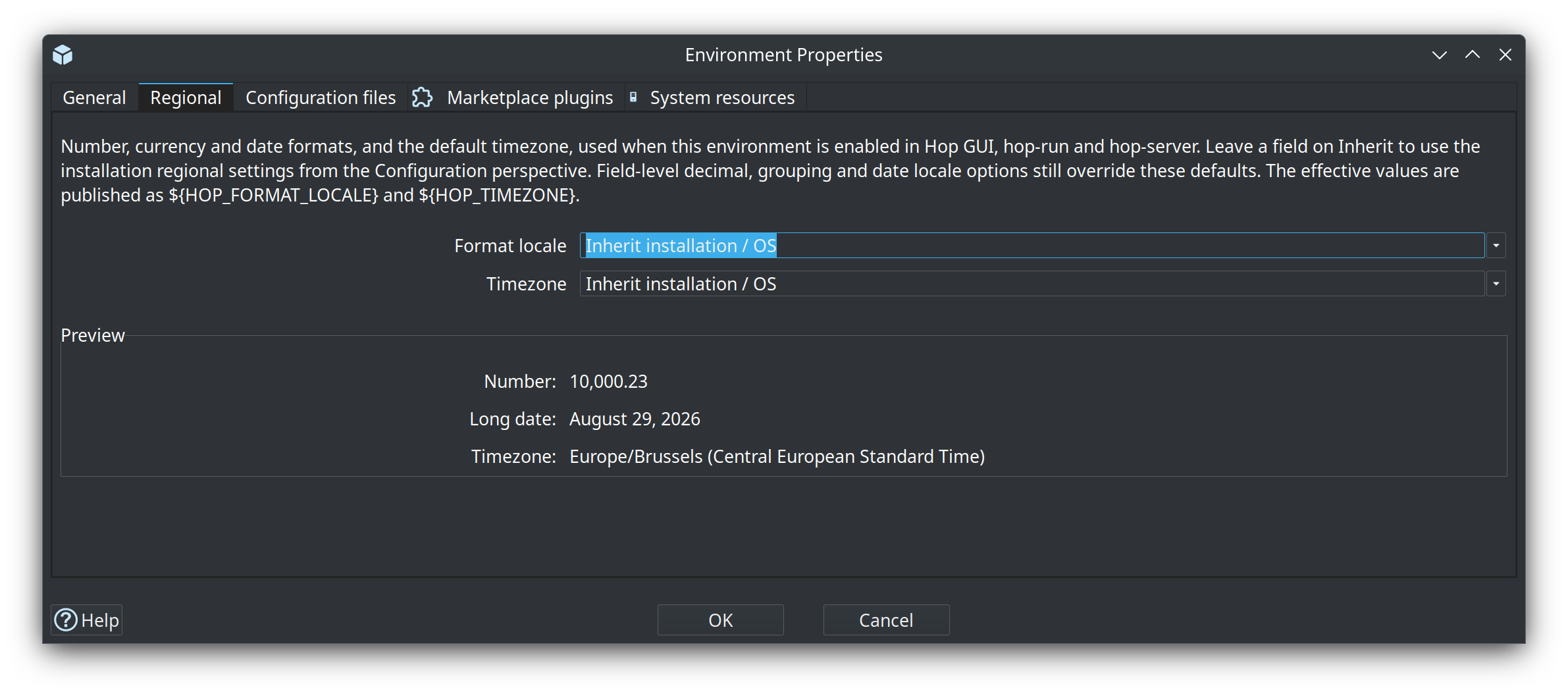Click into the Format locale combo field
Screen dimensions: 1568x694
(x=1032, y=246)
